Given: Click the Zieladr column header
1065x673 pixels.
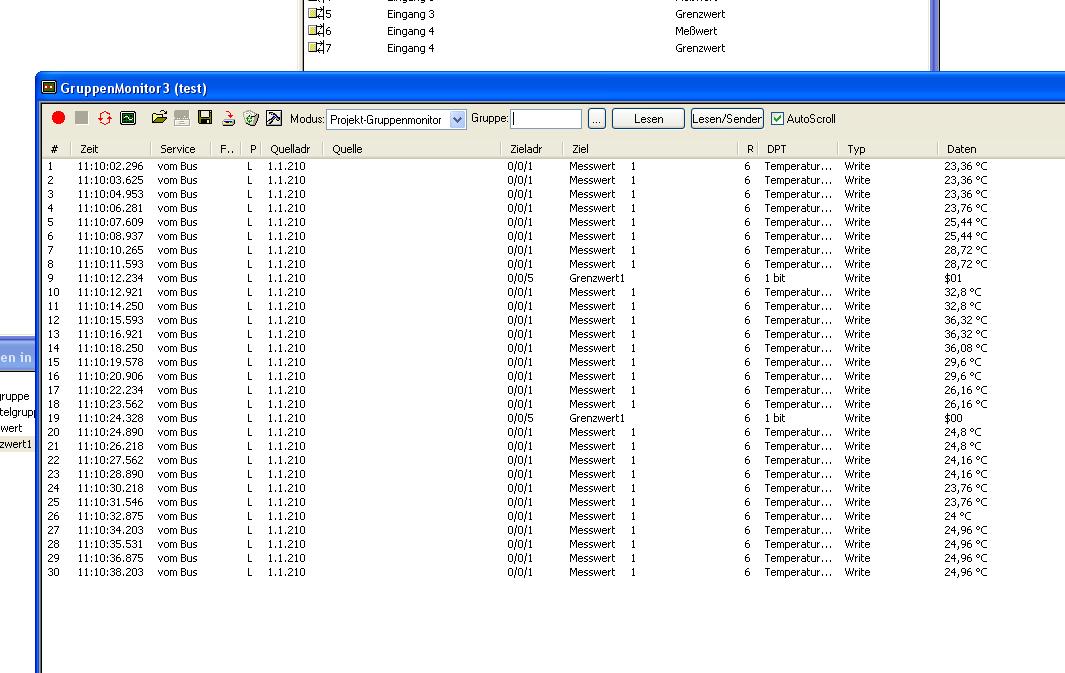Looking at the screenshot, I should pyautogui.click(x=525, y=149).
